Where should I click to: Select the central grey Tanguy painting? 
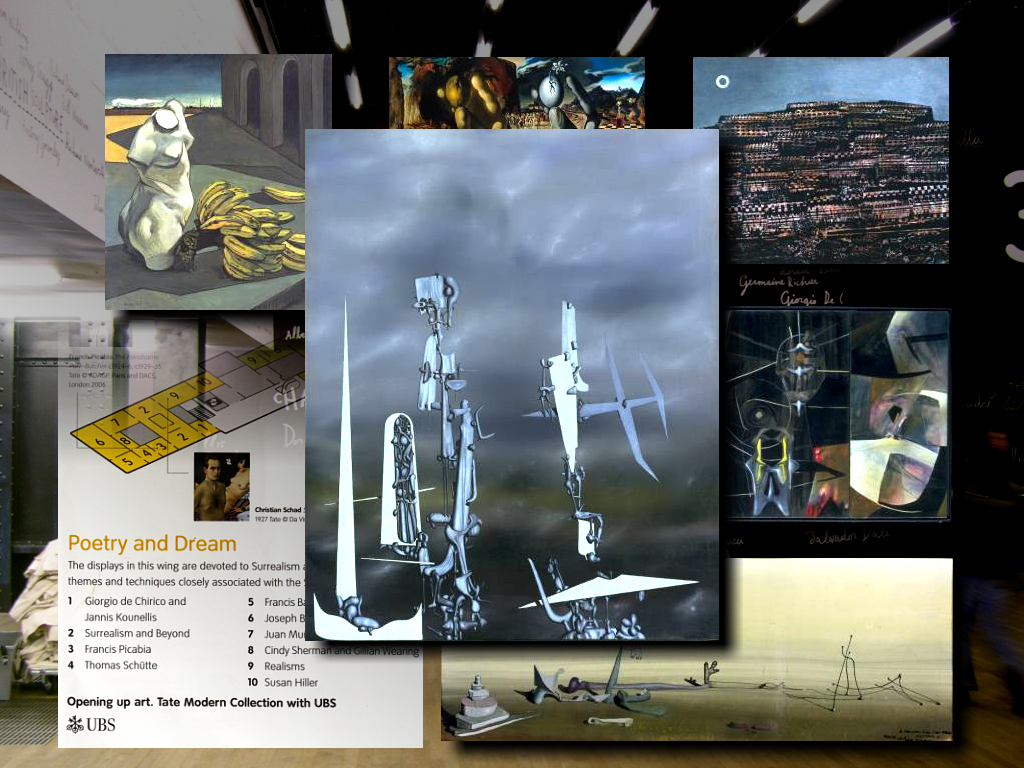tap(512, 385)
